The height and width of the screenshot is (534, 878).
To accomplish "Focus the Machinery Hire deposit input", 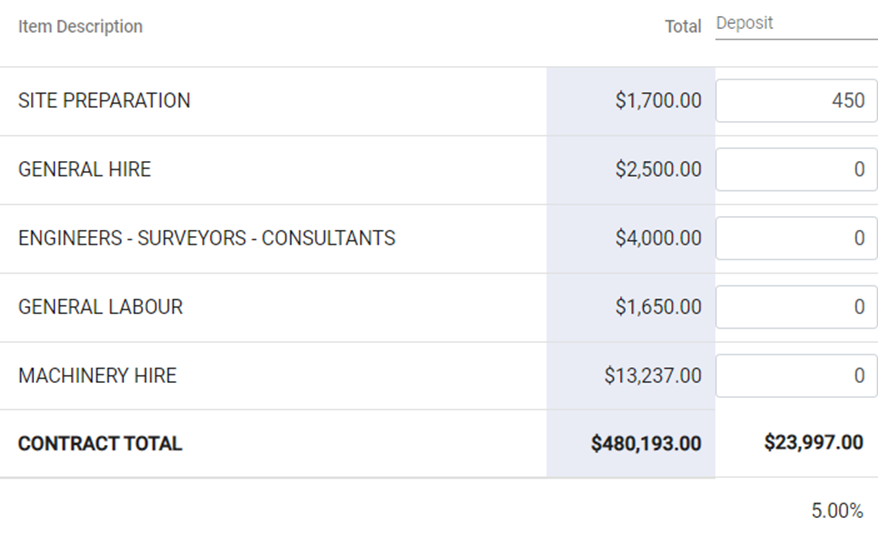I will click(x=796, y=376).
